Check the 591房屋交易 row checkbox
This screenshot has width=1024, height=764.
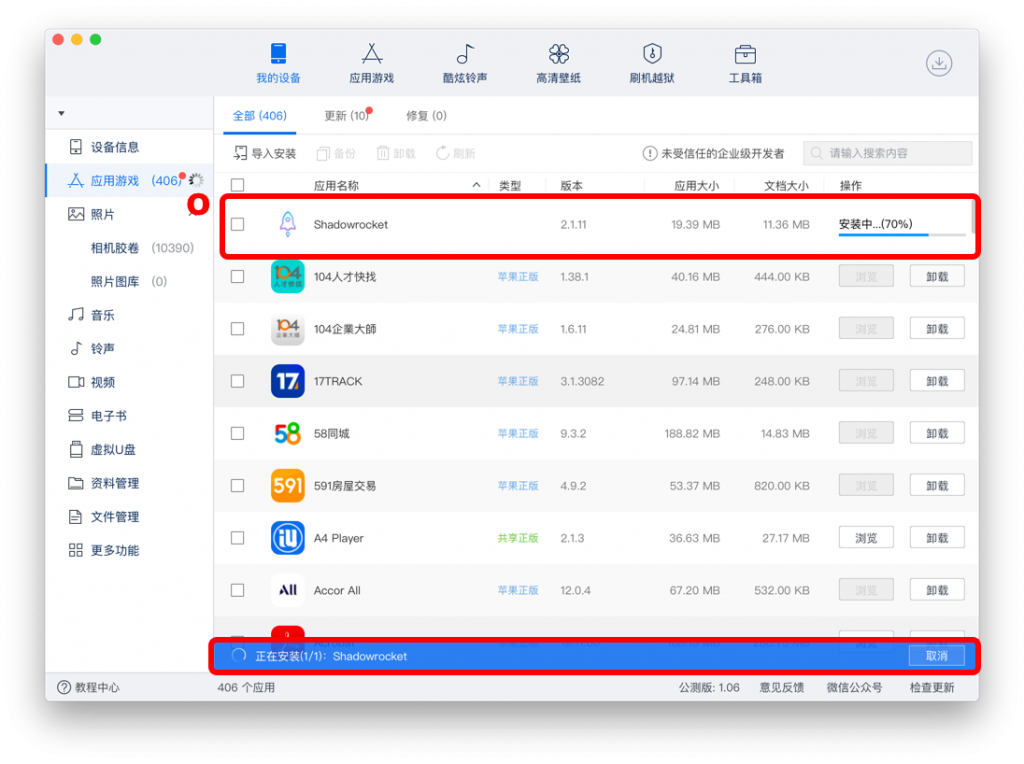pyautogui.click(x=238, y=486)
